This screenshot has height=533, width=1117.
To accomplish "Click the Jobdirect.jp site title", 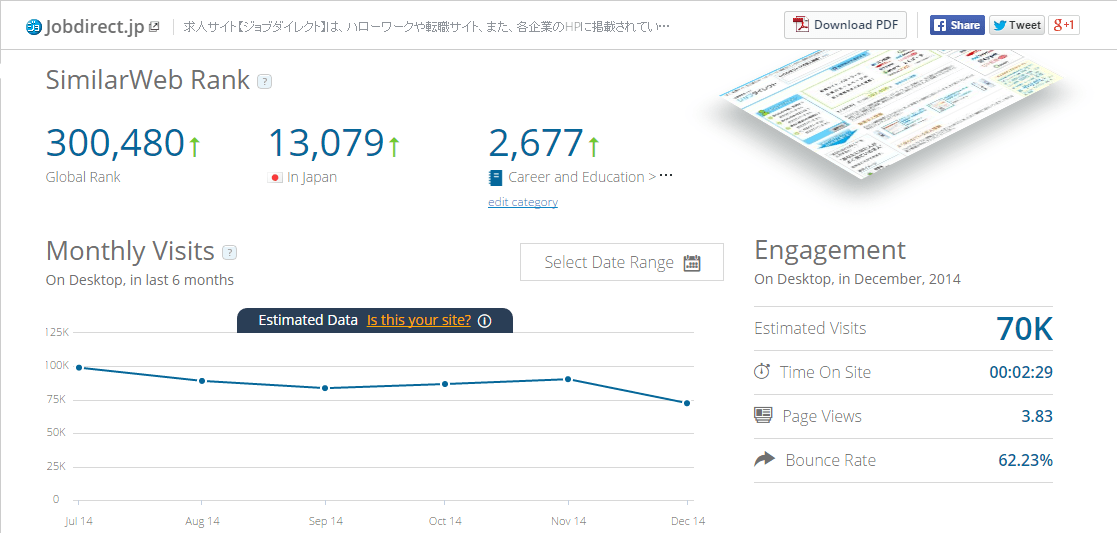I will click(x=95, y=28).
